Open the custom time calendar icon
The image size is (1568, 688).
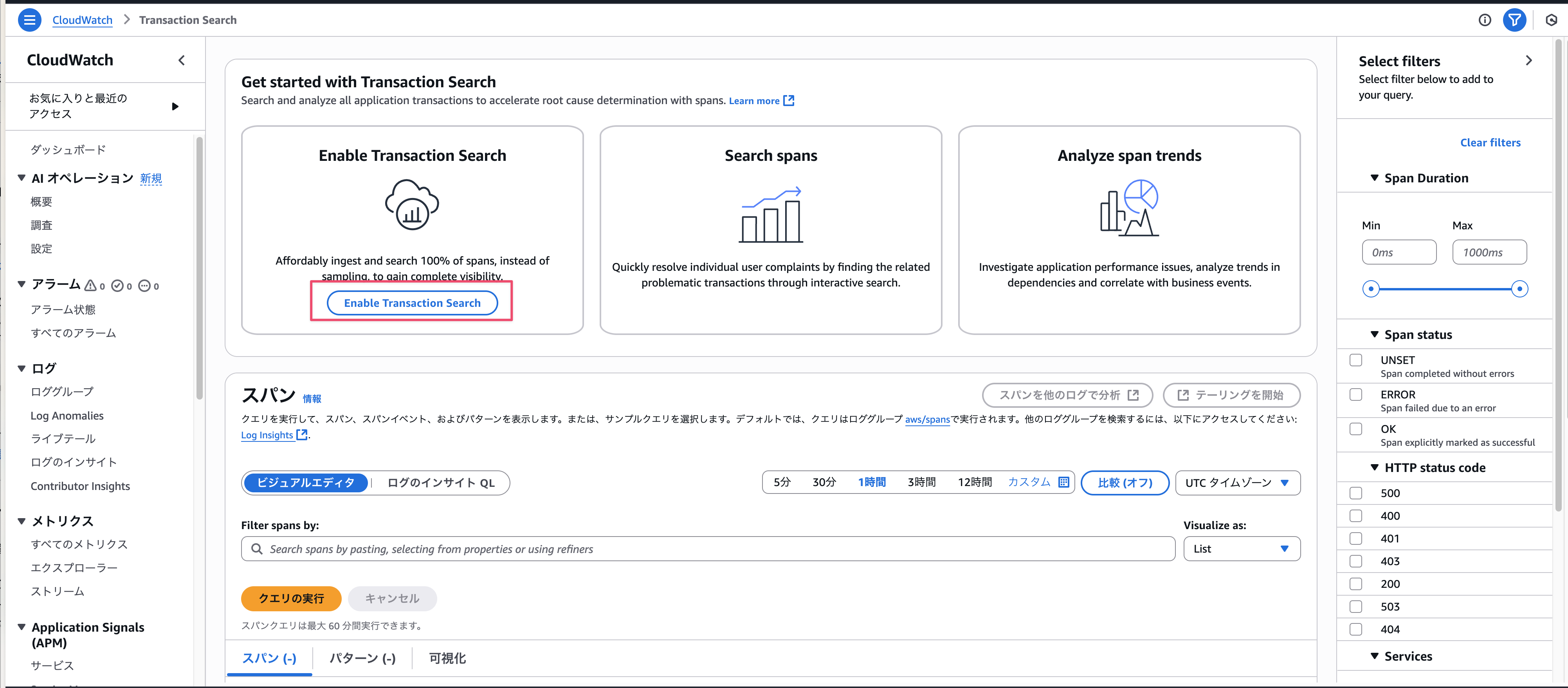click(1063, 482)
